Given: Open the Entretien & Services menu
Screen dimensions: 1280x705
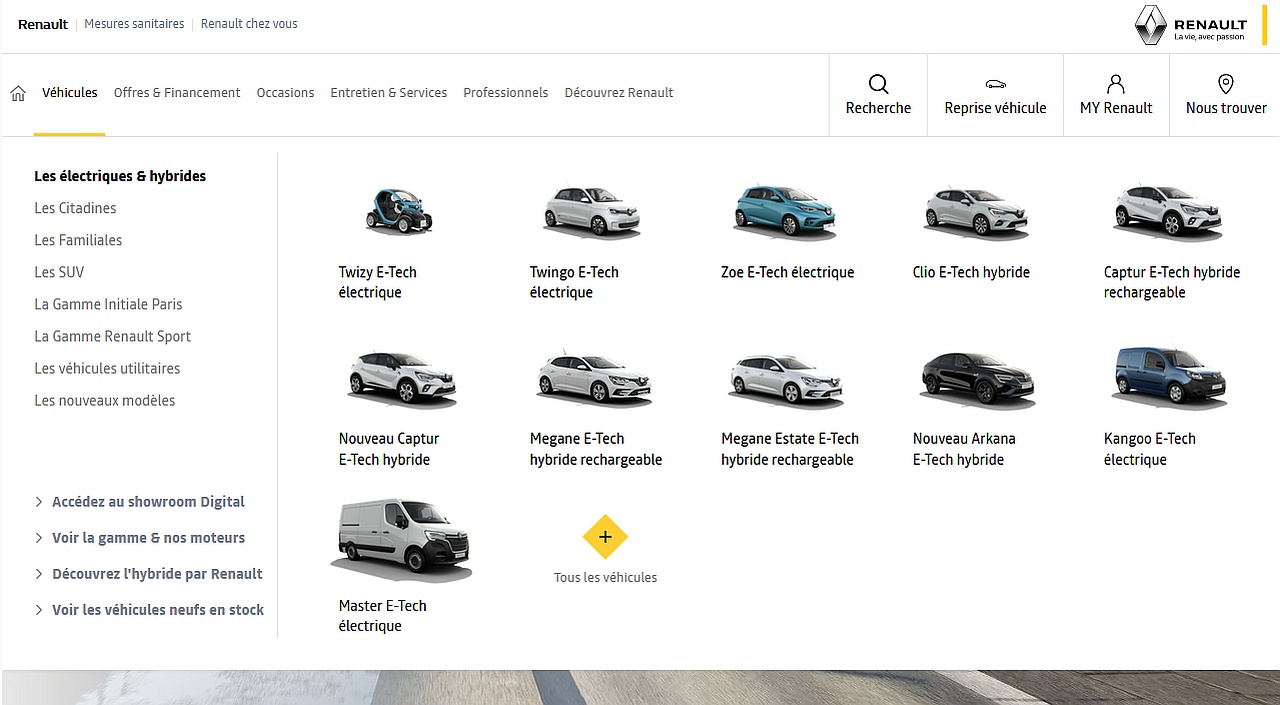Looking at the screenshot, I should 389,93.
